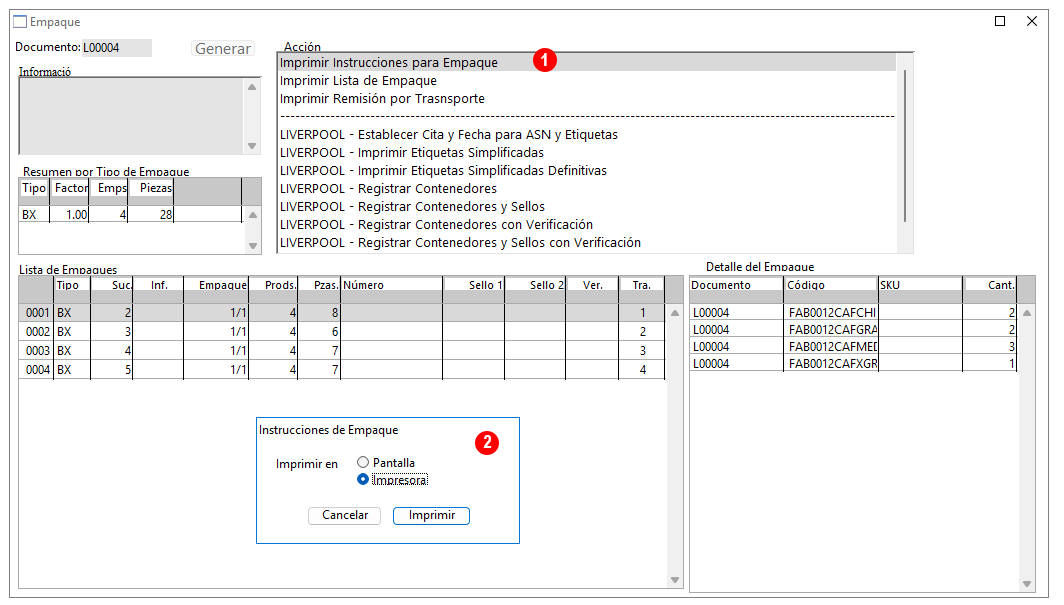Choose Imprimir Remisión por Trasnsporte action
1064x605 pixels.
click(587, 98)
